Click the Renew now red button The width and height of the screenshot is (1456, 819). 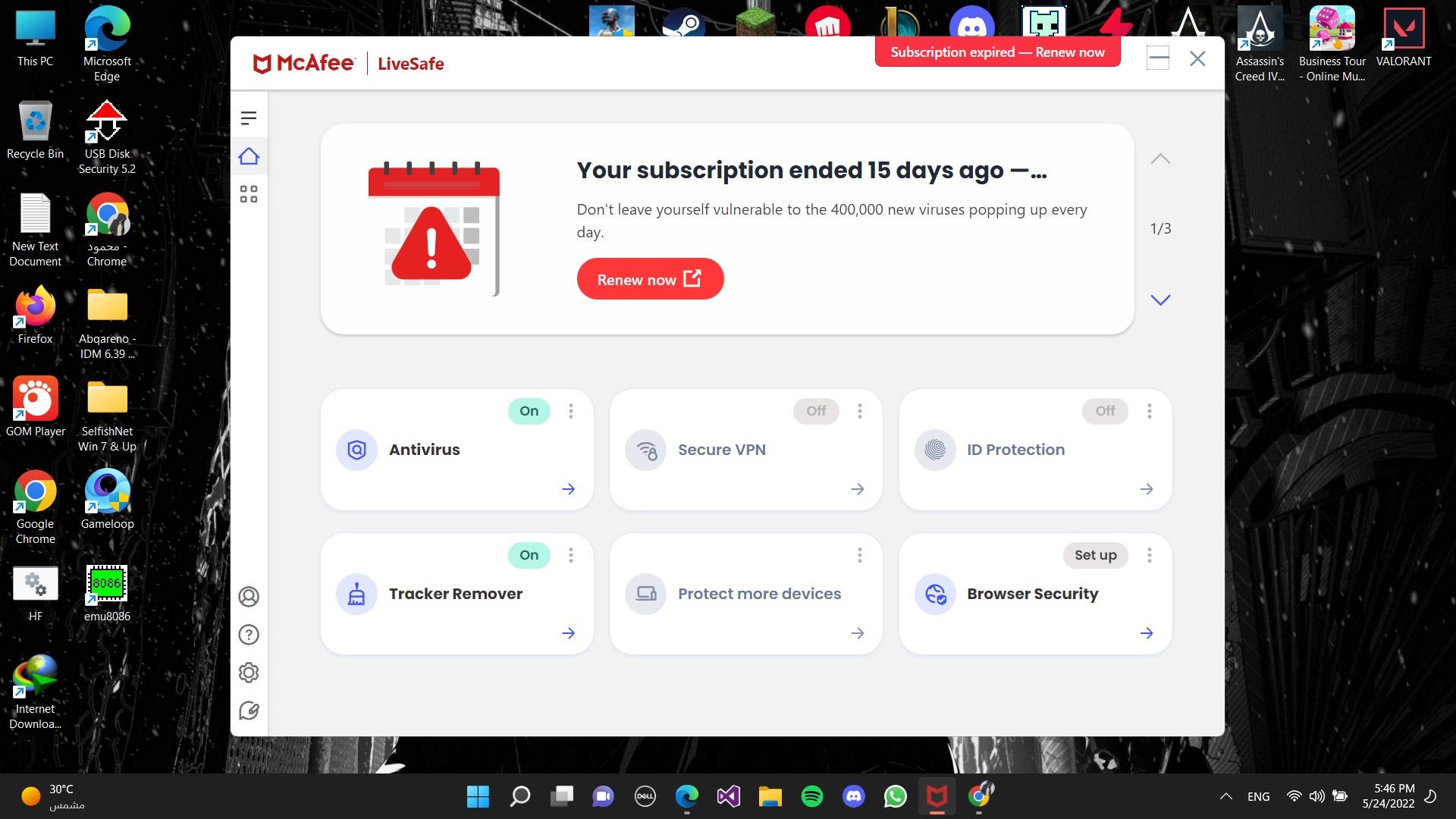click(650, 279)
